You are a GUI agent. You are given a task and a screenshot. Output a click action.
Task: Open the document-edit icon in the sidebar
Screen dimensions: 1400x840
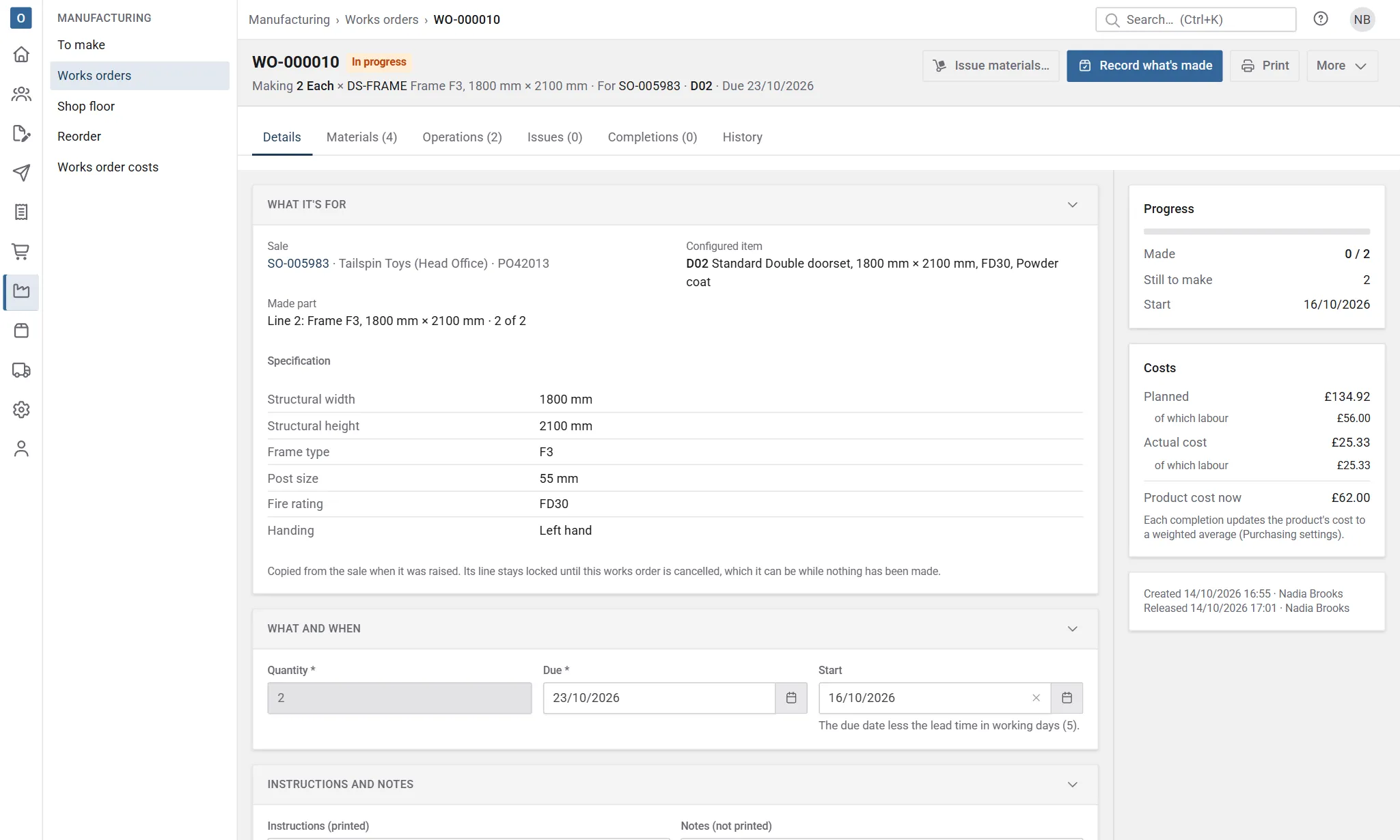click(21, 133)
